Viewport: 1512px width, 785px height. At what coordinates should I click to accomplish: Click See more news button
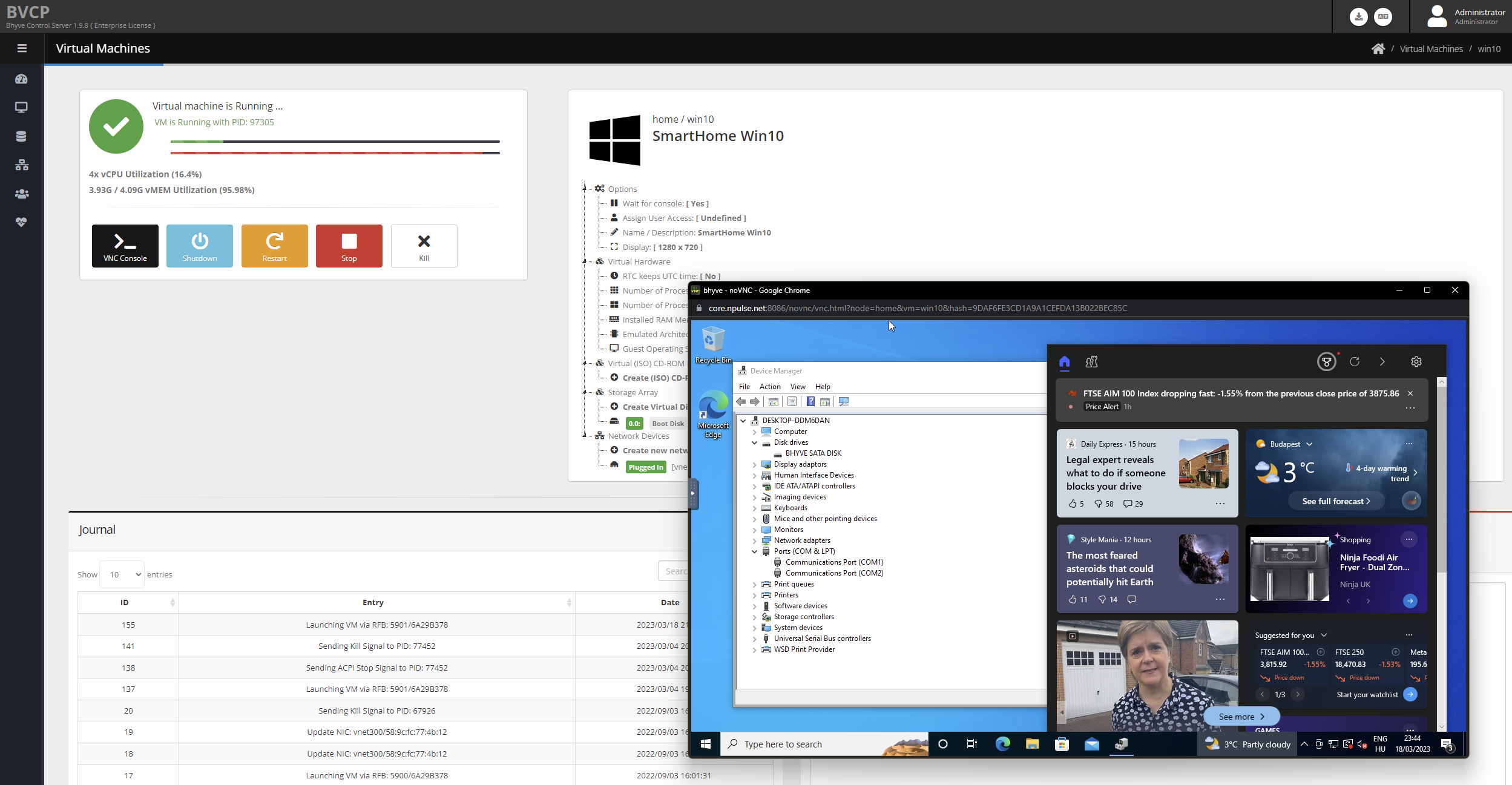coord(1241,717)
